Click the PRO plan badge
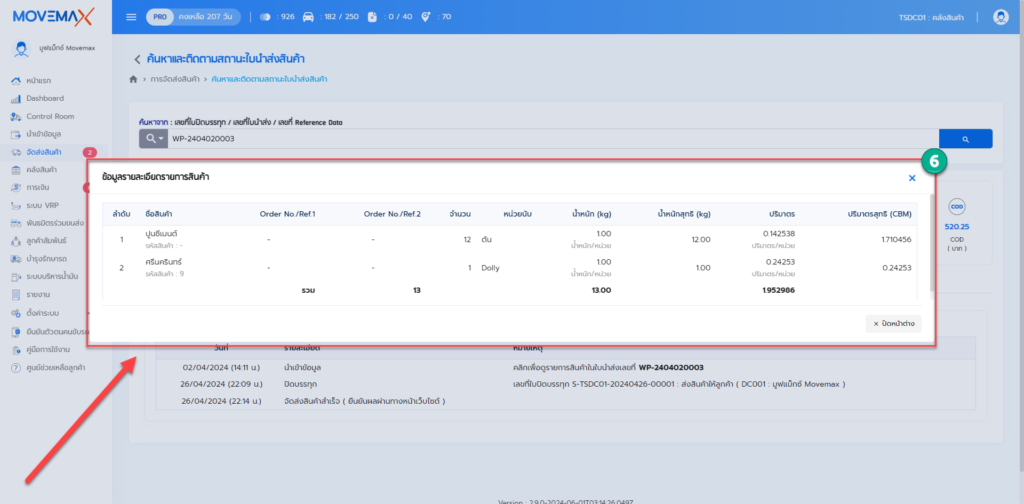This screenshot has width=1024, height=504. pos(160,17)
